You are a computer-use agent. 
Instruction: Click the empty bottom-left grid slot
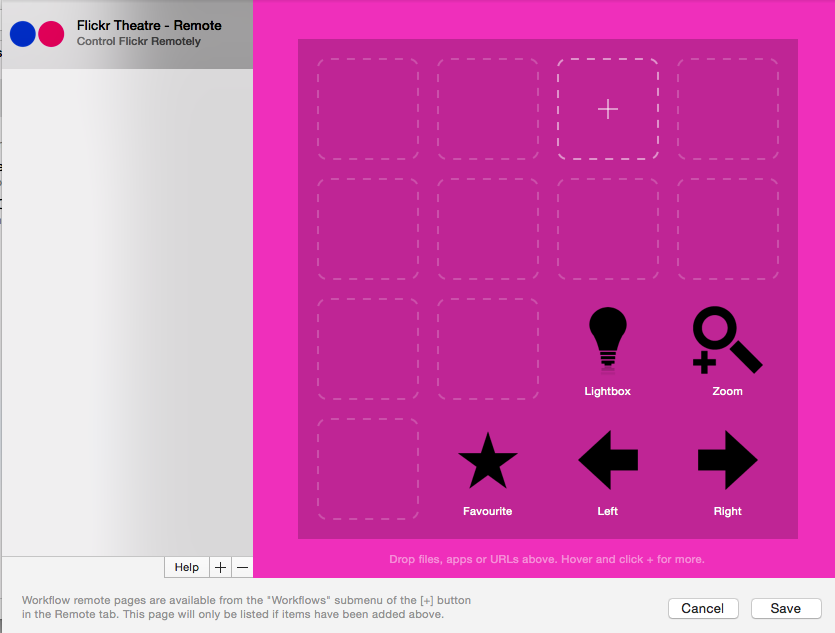(x=368, y=469)
